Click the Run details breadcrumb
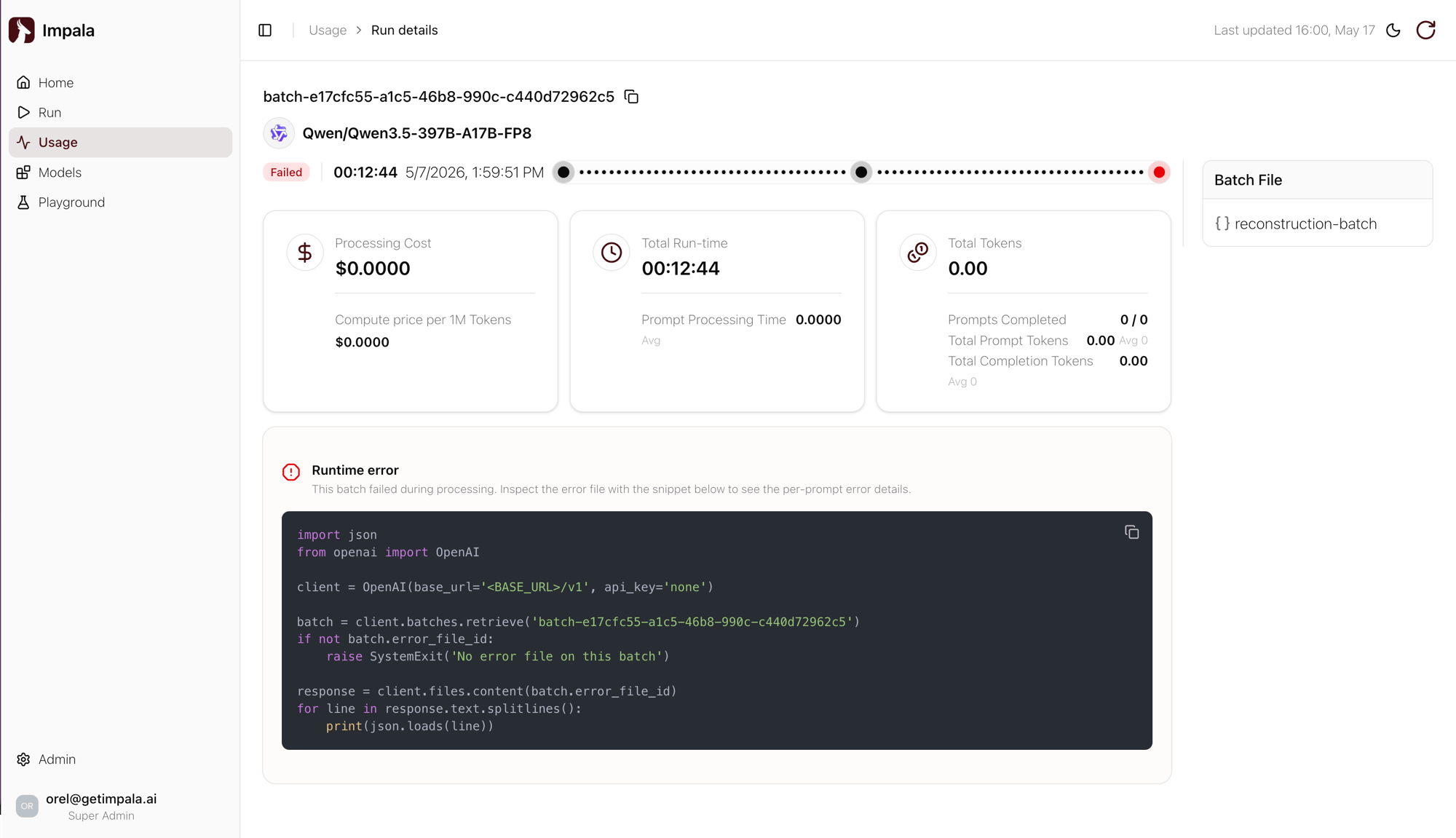This screenshot has width=1456, height=838. tap(405, 30)
